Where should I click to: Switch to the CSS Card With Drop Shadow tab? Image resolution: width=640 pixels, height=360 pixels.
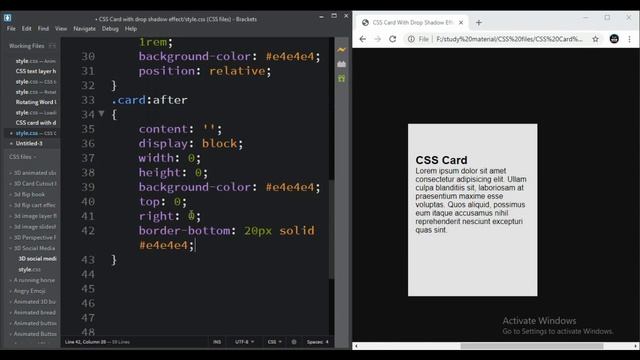tap(412, 23)
